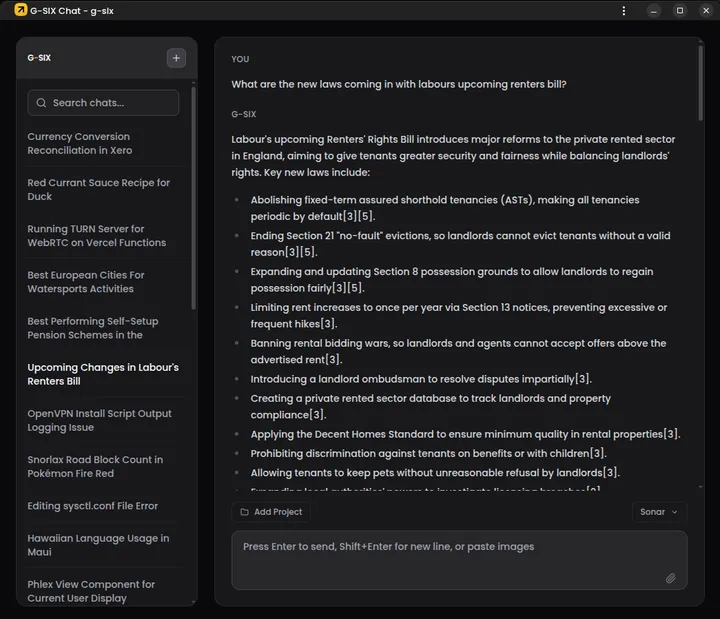
Task: Click the message input box
Action: tap(459, 560)
